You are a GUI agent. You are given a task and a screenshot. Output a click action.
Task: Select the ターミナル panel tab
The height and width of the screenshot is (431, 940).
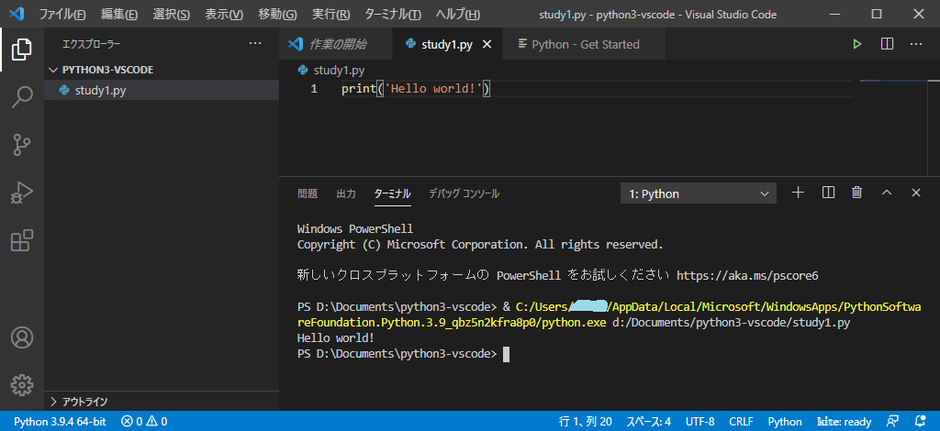pos(392,194)
